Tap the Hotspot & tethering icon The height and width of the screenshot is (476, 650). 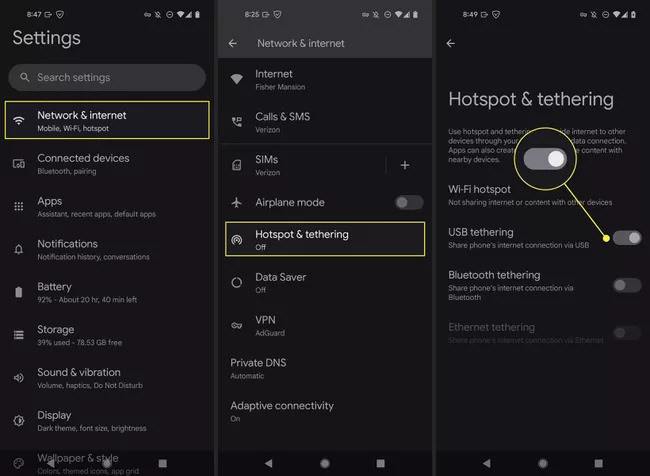coord(237,240)
